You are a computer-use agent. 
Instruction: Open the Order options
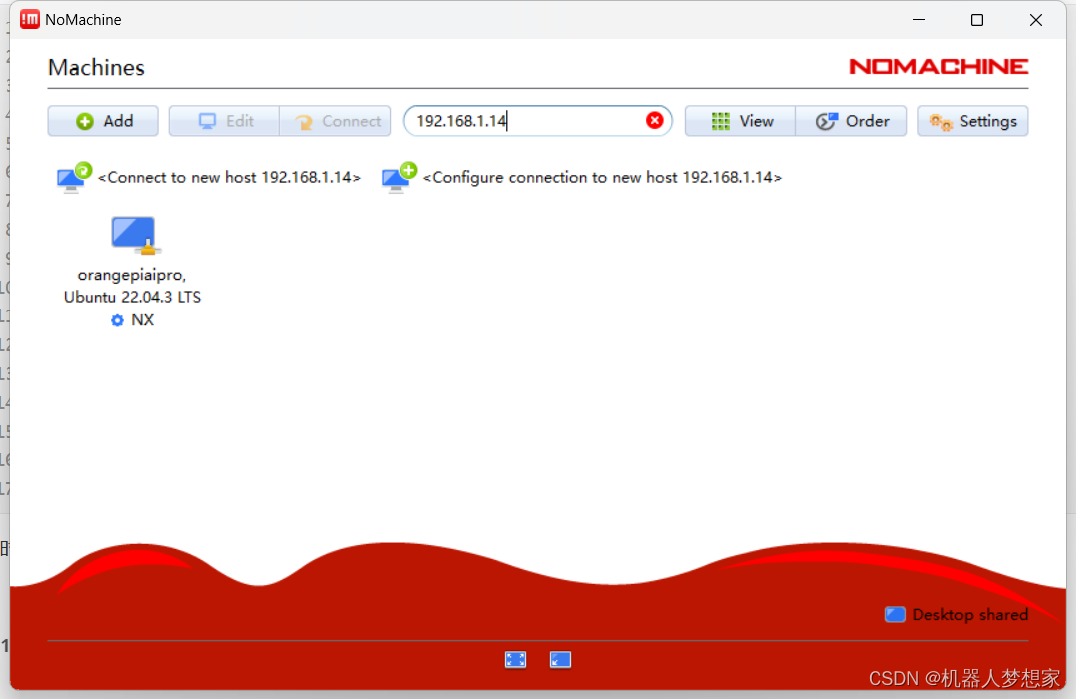(852, 121)
